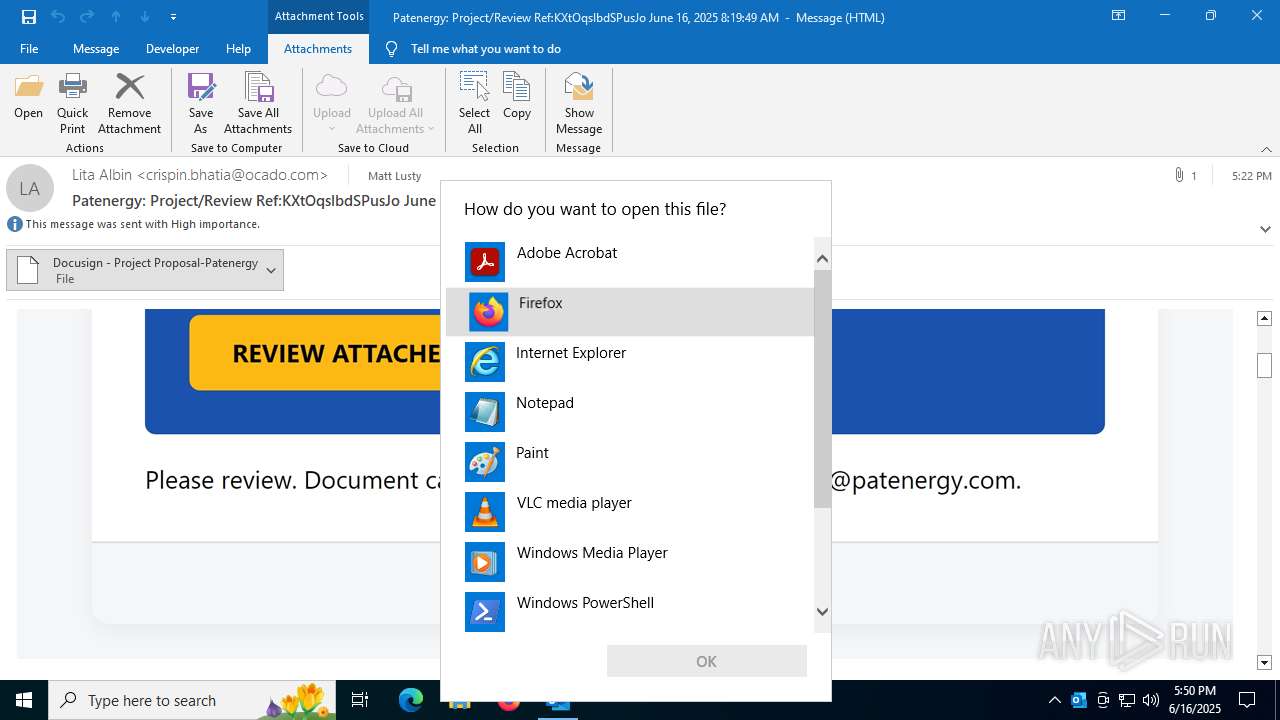
Task: Open the notification center icon
Action: click(1247, 700)
